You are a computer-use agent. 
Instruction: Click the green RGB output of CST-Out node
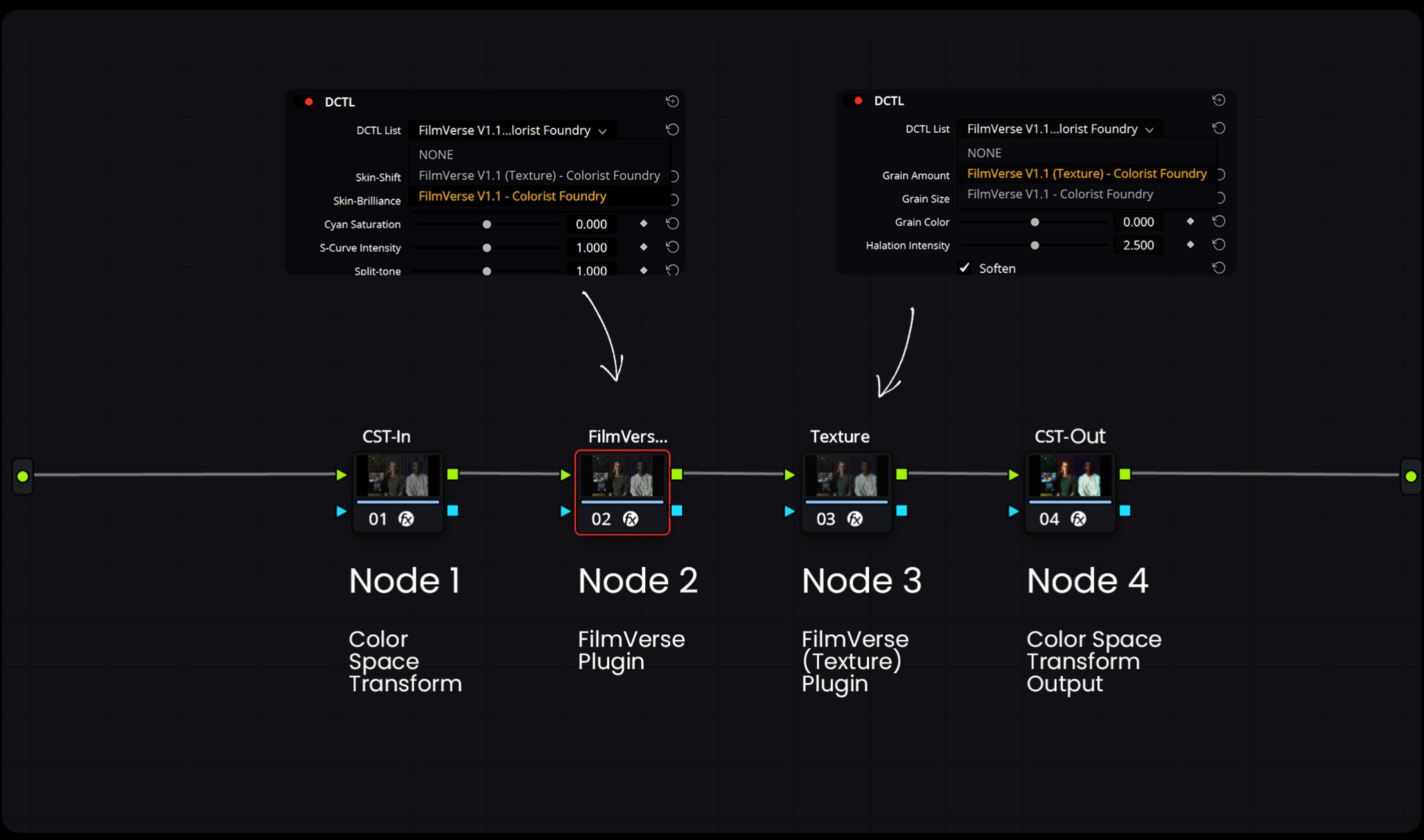pos(1125,474)
